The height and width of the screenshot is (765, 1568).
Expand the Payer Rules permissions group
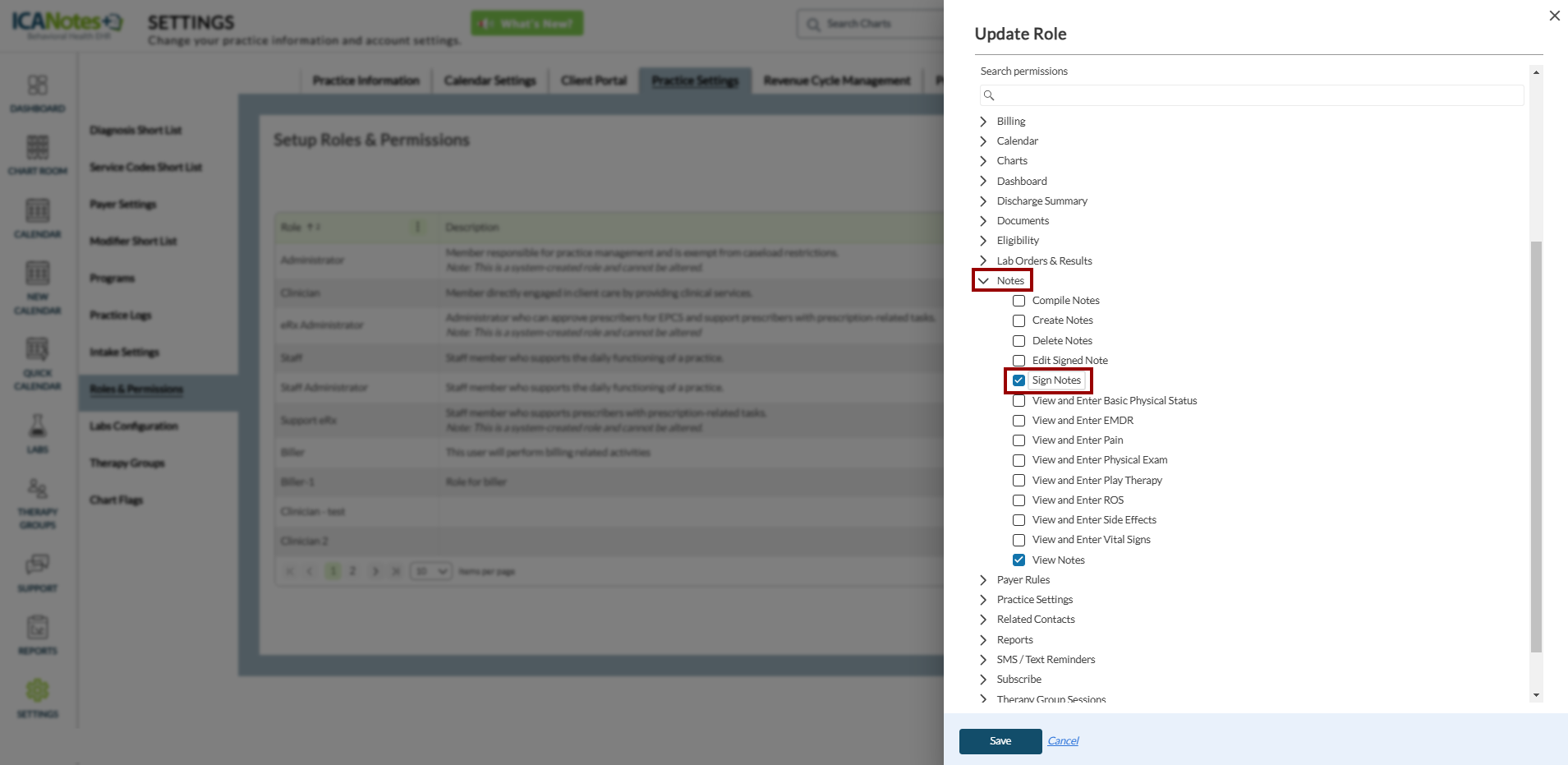coord(983,580)
